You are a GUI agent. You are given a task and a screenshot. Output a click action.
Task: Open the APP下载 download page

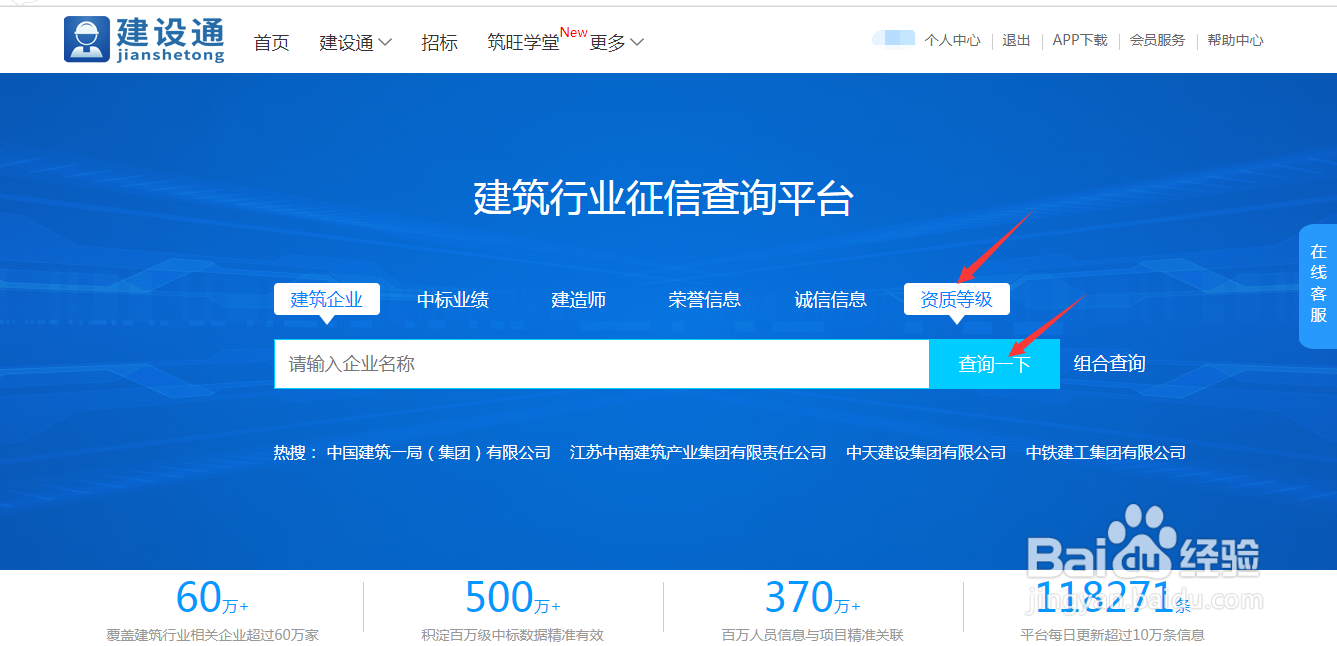1079,41
